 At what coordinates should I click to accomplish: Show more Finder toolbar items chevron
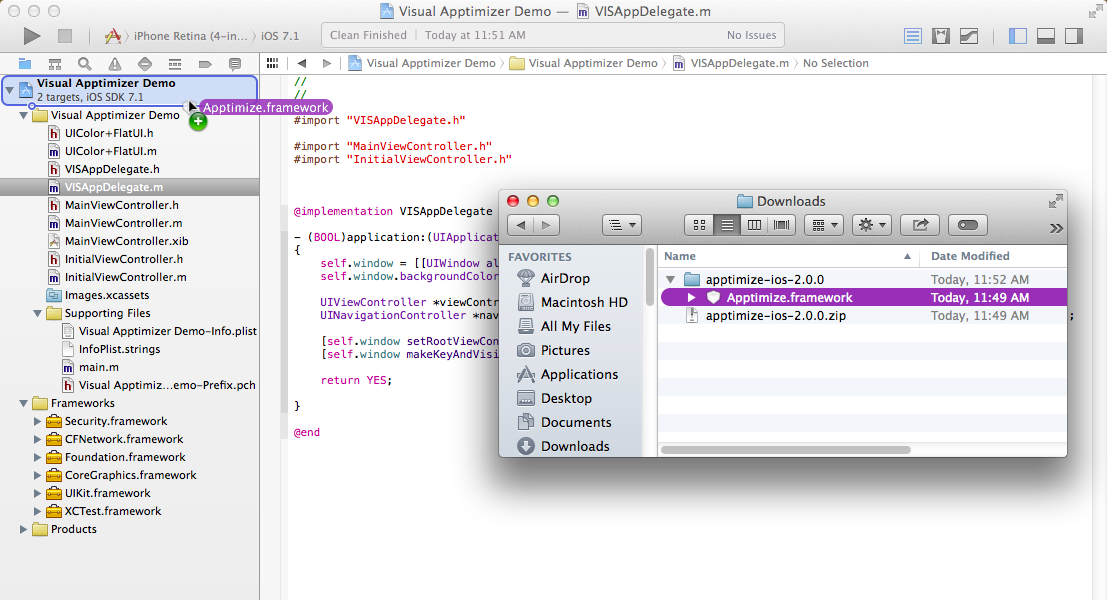pyautogui.click(x=1056, y=228)
